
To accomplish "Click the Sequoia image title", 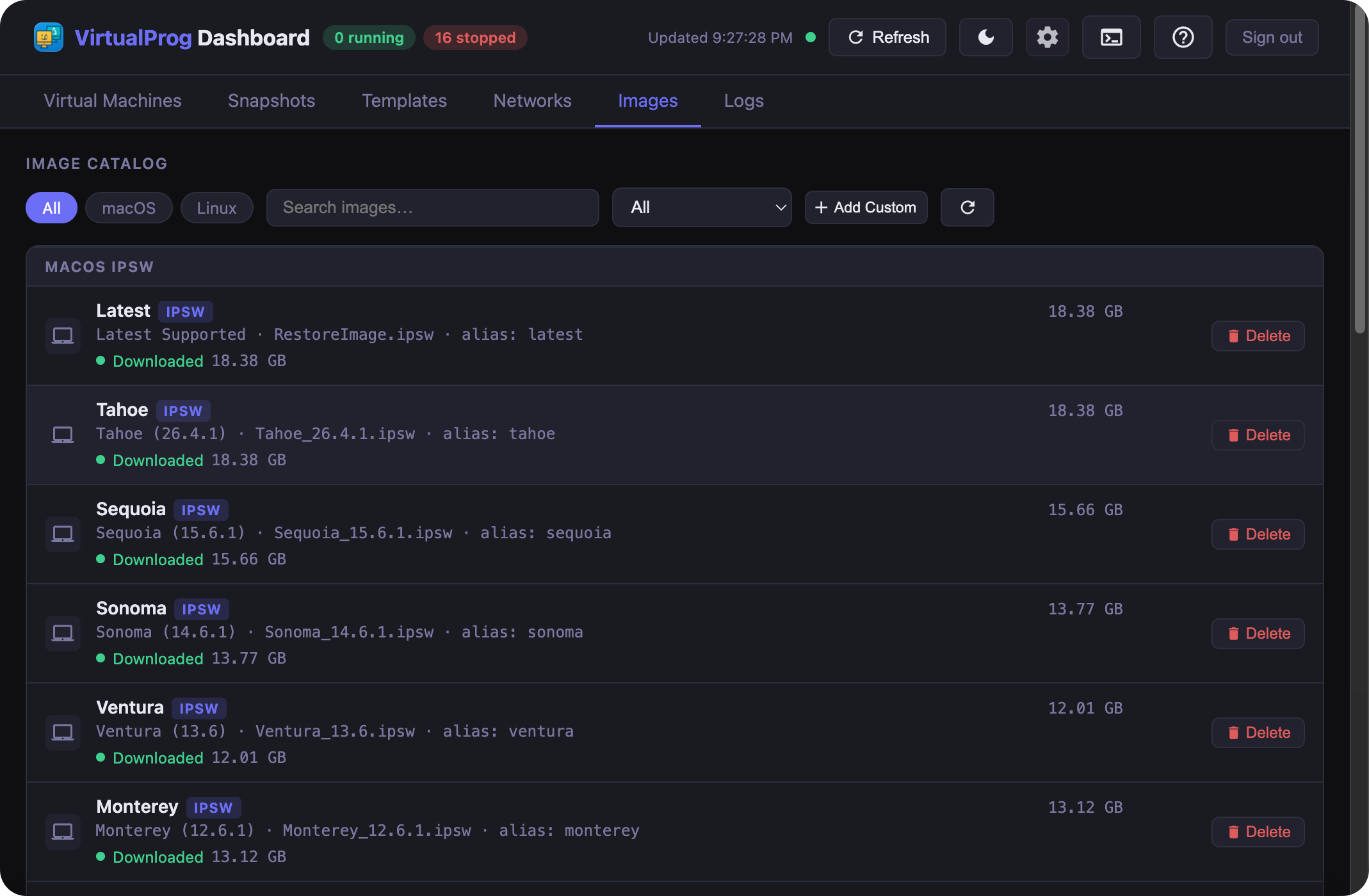I will click(131, 509).
